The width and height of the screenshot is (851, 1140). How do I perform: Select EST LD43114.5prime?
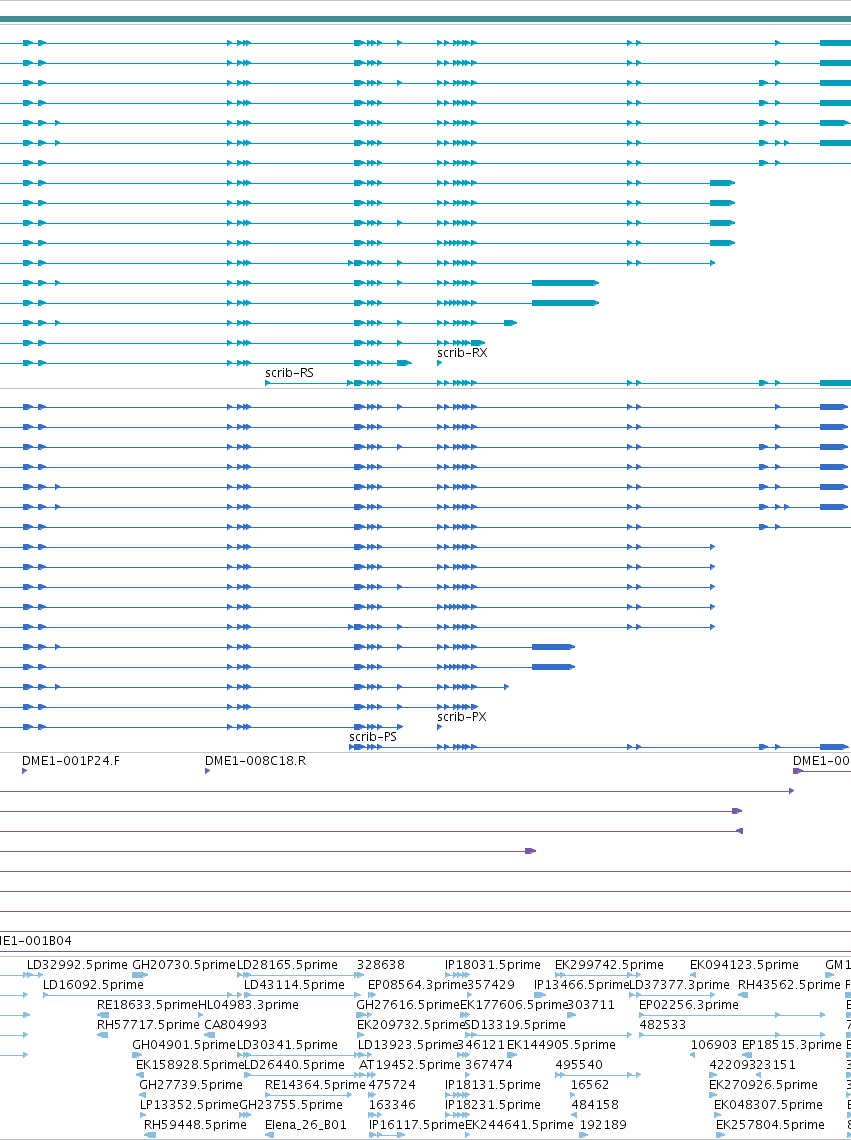point(295,984)
